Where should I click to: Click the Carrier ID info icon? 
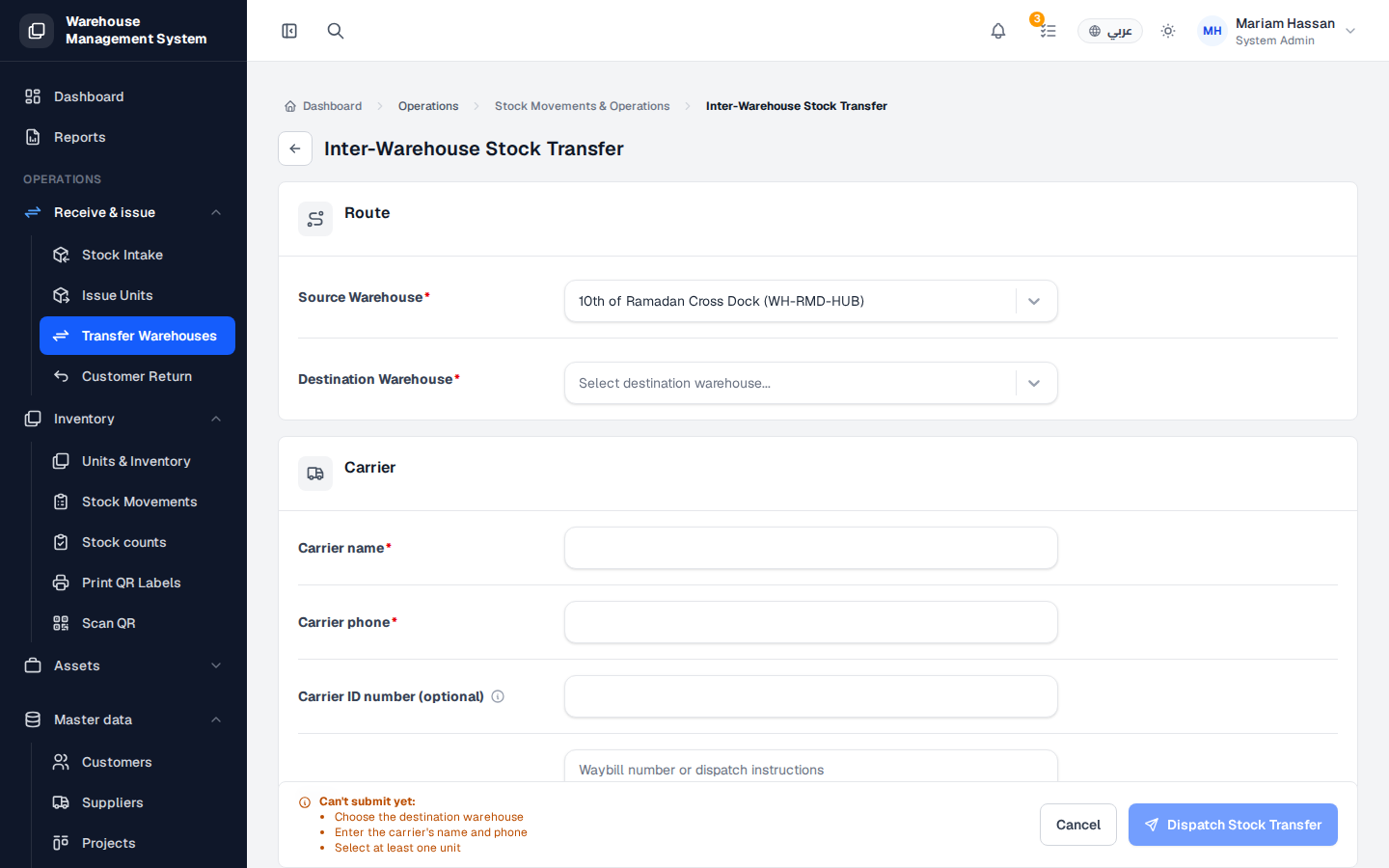[498, 696]
